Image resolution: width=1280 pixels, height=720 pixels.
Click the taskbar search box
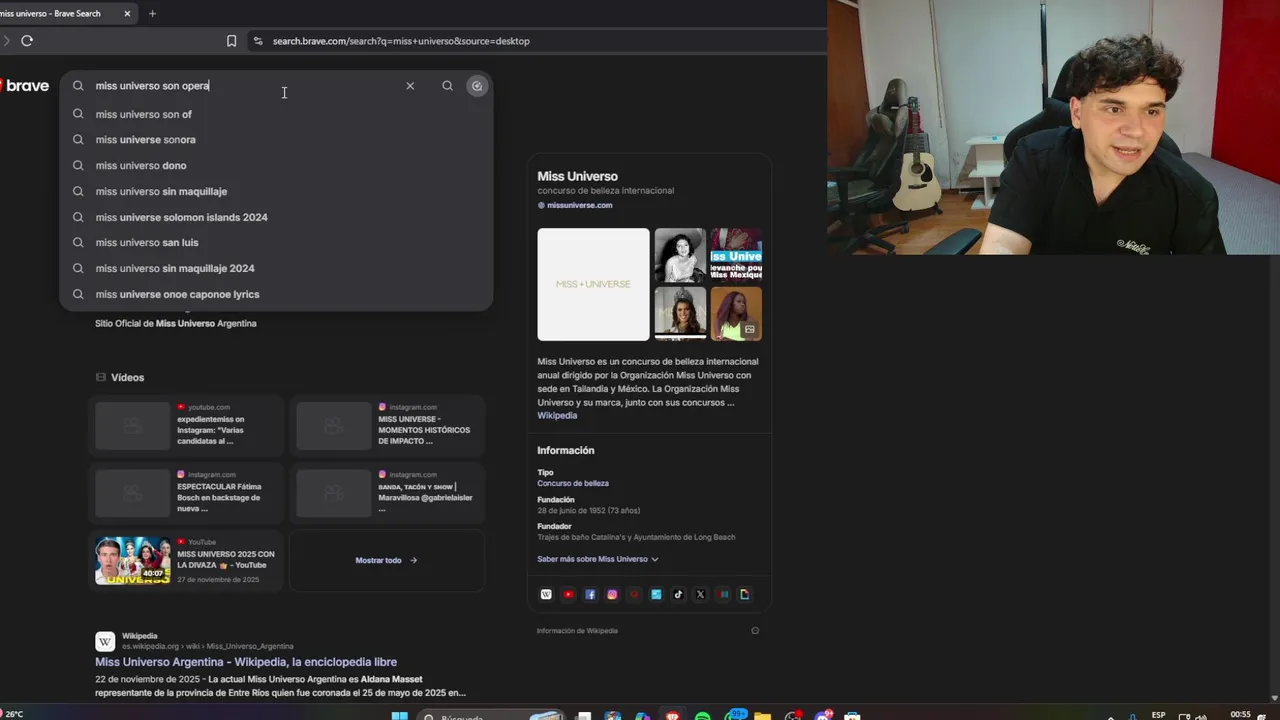490,716
